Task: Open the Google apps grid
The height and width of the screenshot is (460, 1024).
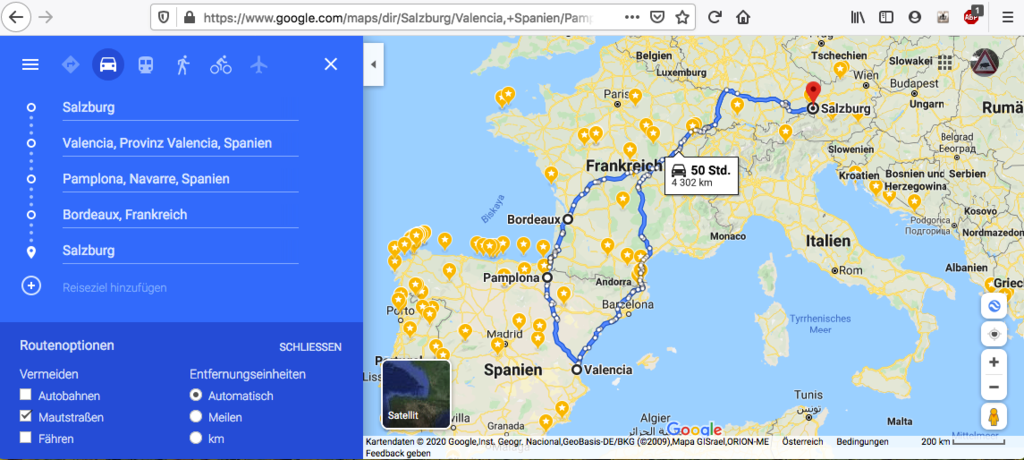Action: click(x=944, y=63)
